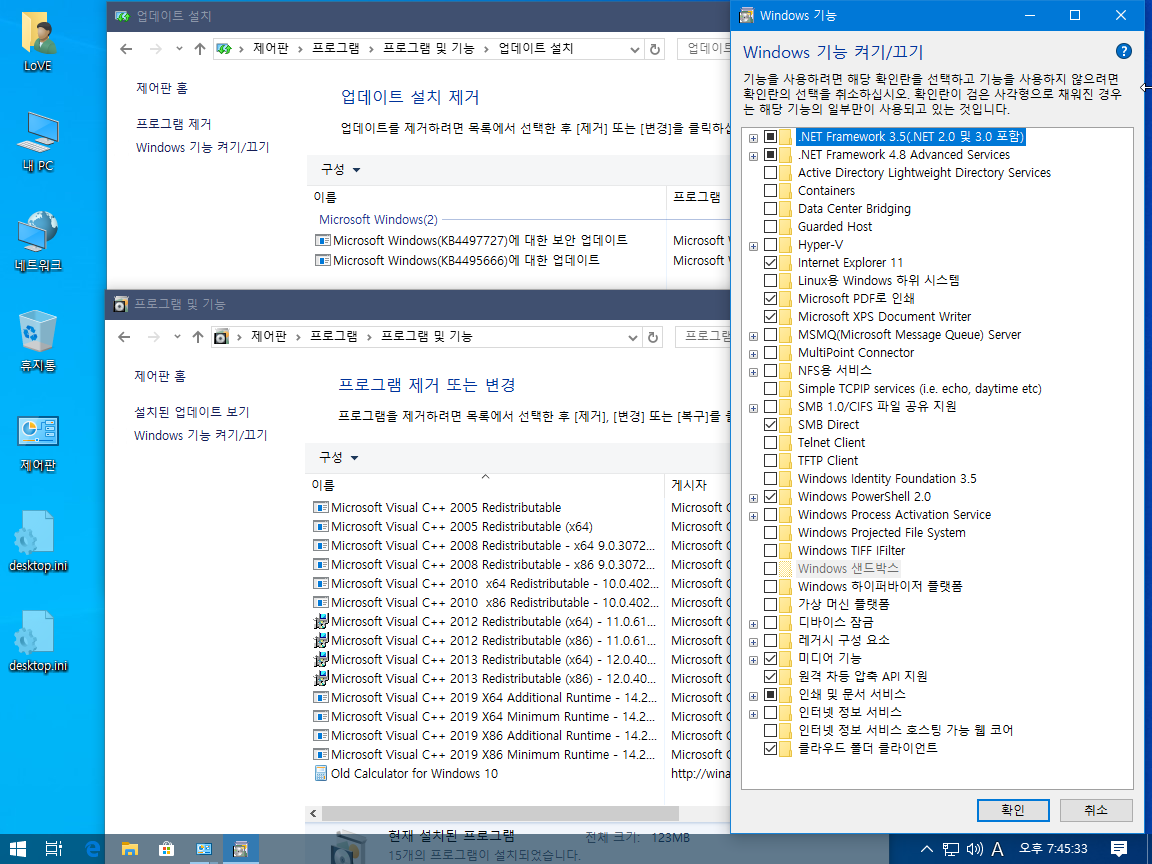Screen dimensions: 1152x864
Task: Expand .NET Framework 3.5 tree node
Action: [x=753, y=138]
